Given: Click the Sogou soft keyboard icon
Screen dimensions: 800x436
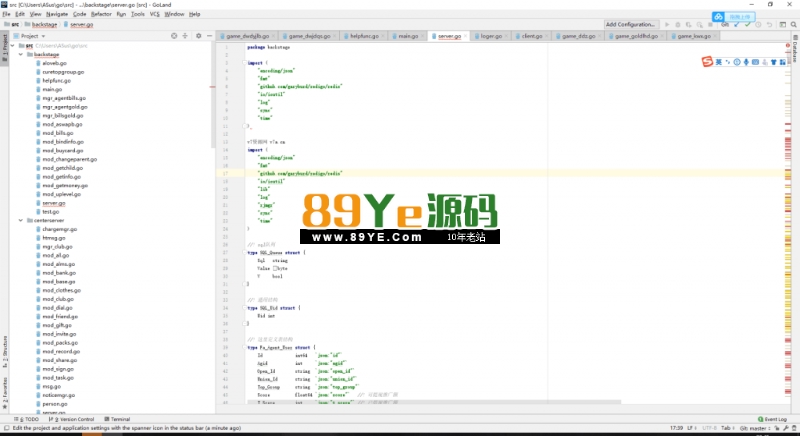Looking at the screenshot, I should 755,62.
